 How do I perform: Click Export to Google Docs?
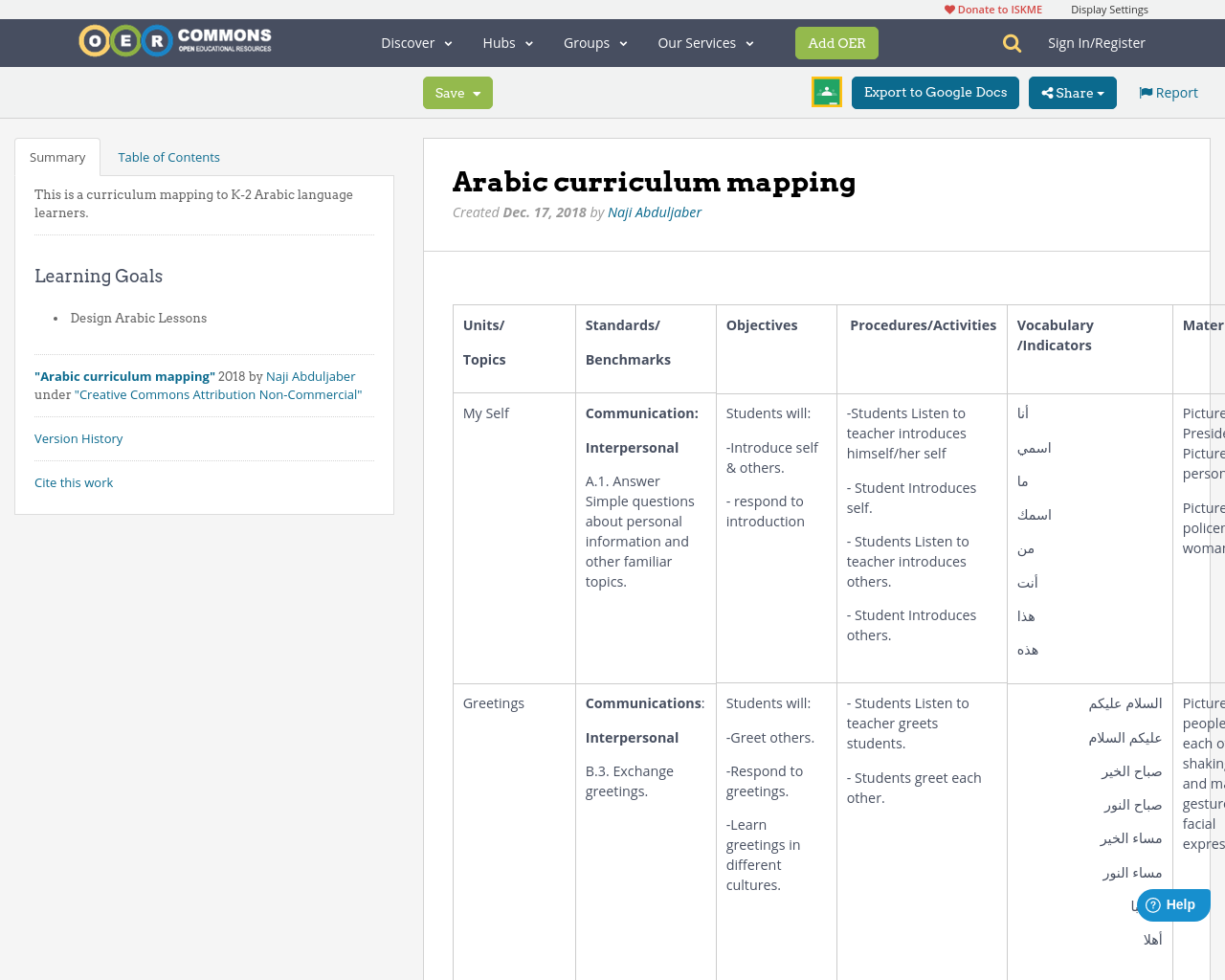[935, 93]
